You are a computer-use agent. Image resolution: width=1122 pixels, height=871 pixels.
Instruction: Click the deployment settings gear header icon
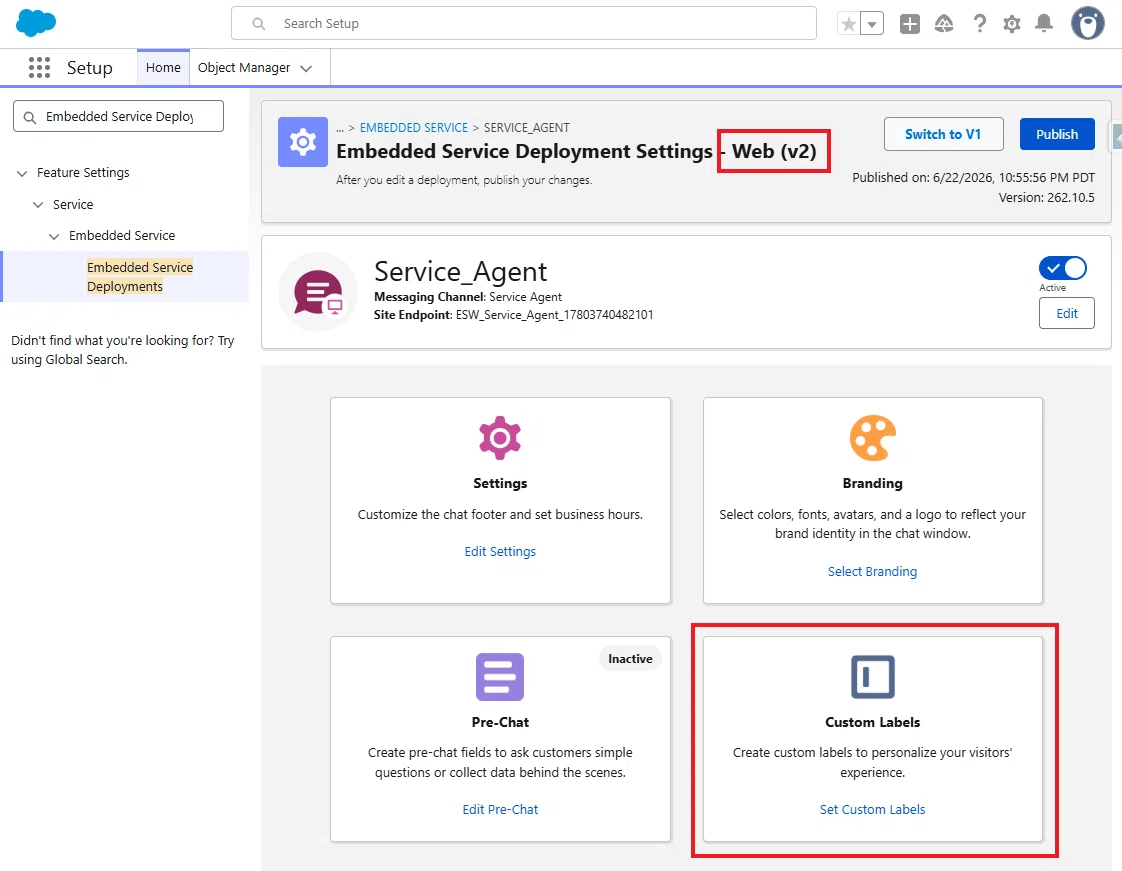coord(303,142)
